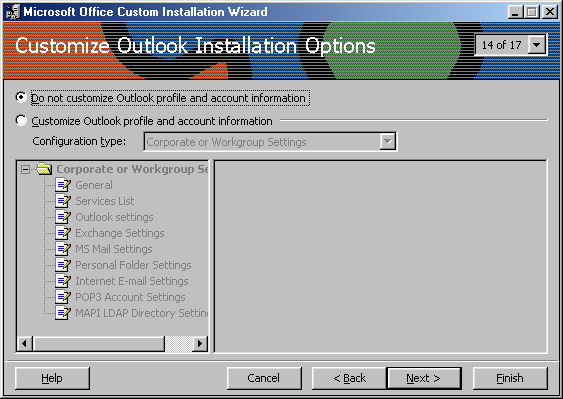Screen dimensions: 563x399
Task: Click the Personal Folder Settings page icon
Action: tap(63, 265)
